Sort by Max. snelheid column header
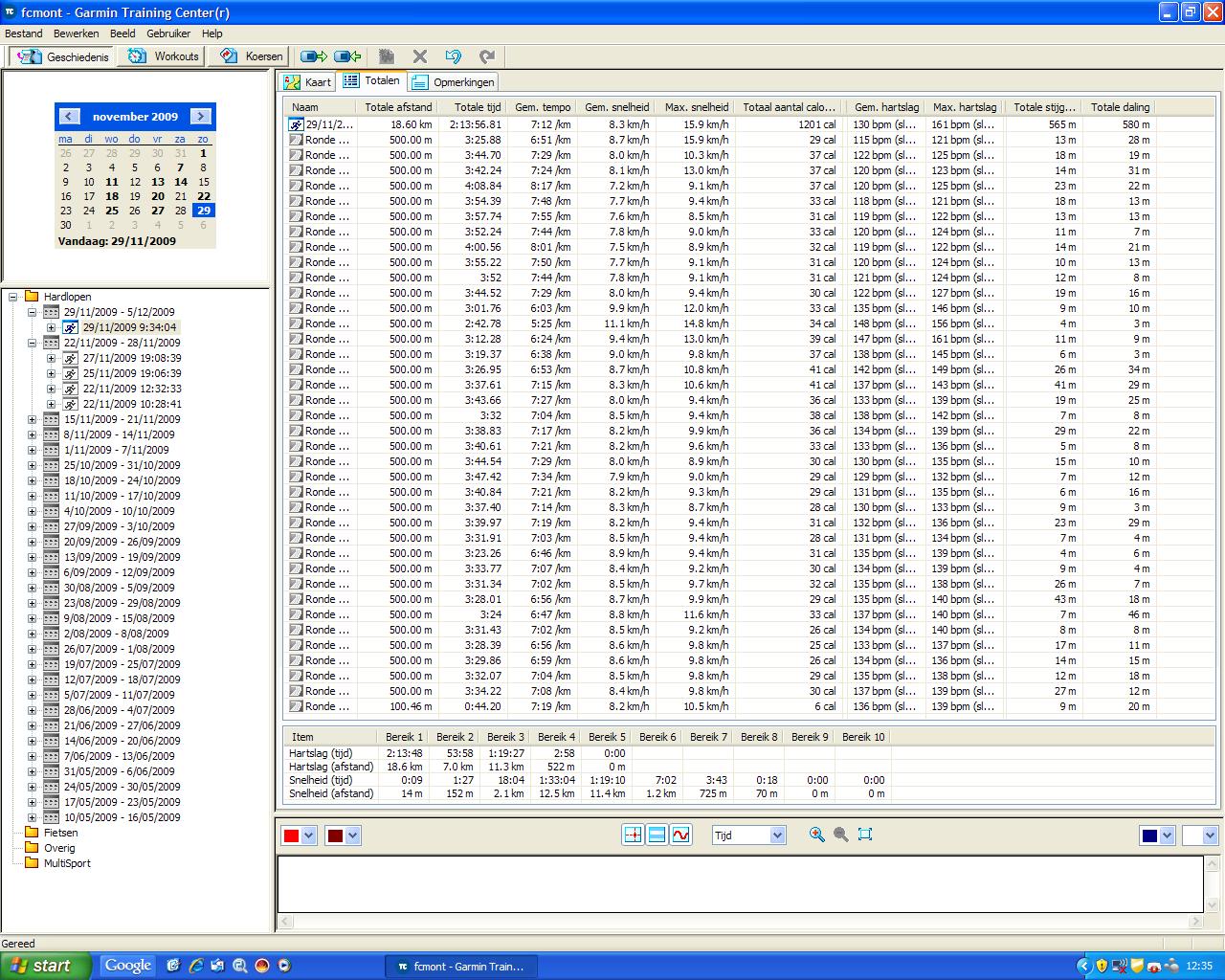 [x=696, y=107]
